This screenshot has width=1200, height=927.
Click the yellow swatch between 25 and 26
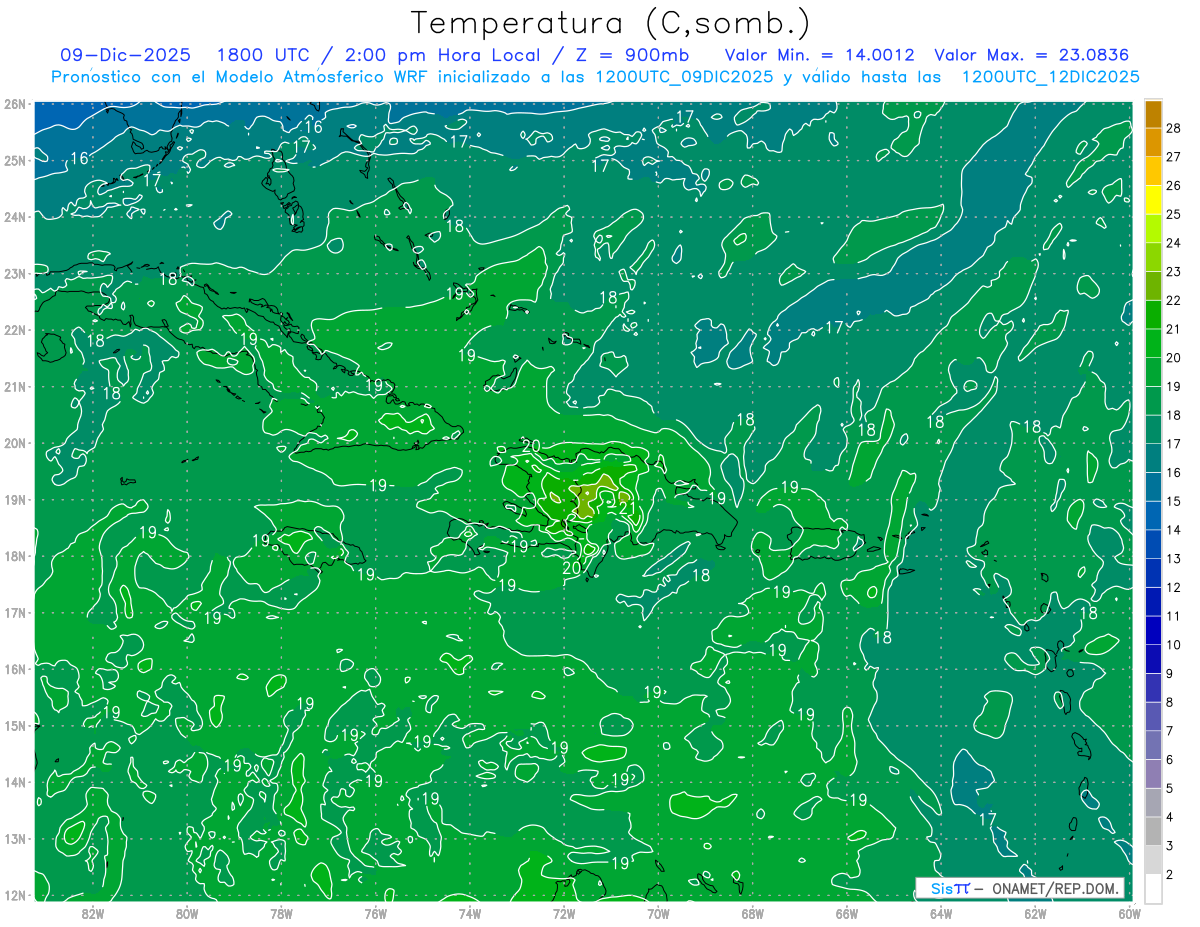1153,199
